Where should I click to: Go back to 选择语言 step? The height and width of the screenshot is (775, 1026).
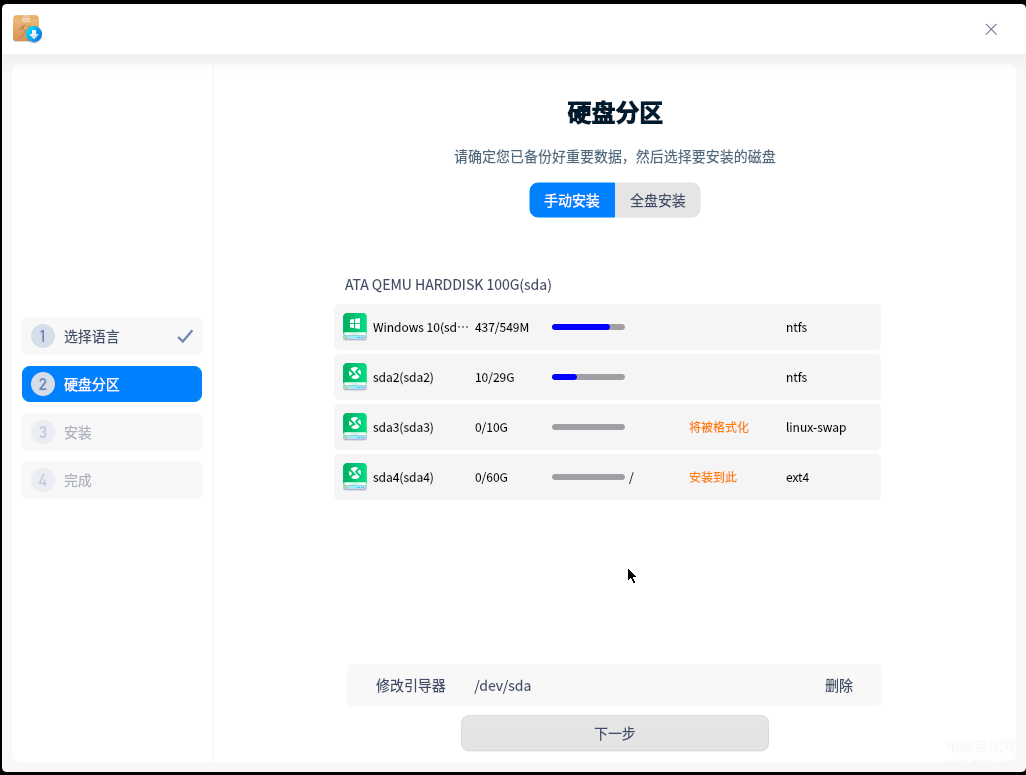point(112,336)
